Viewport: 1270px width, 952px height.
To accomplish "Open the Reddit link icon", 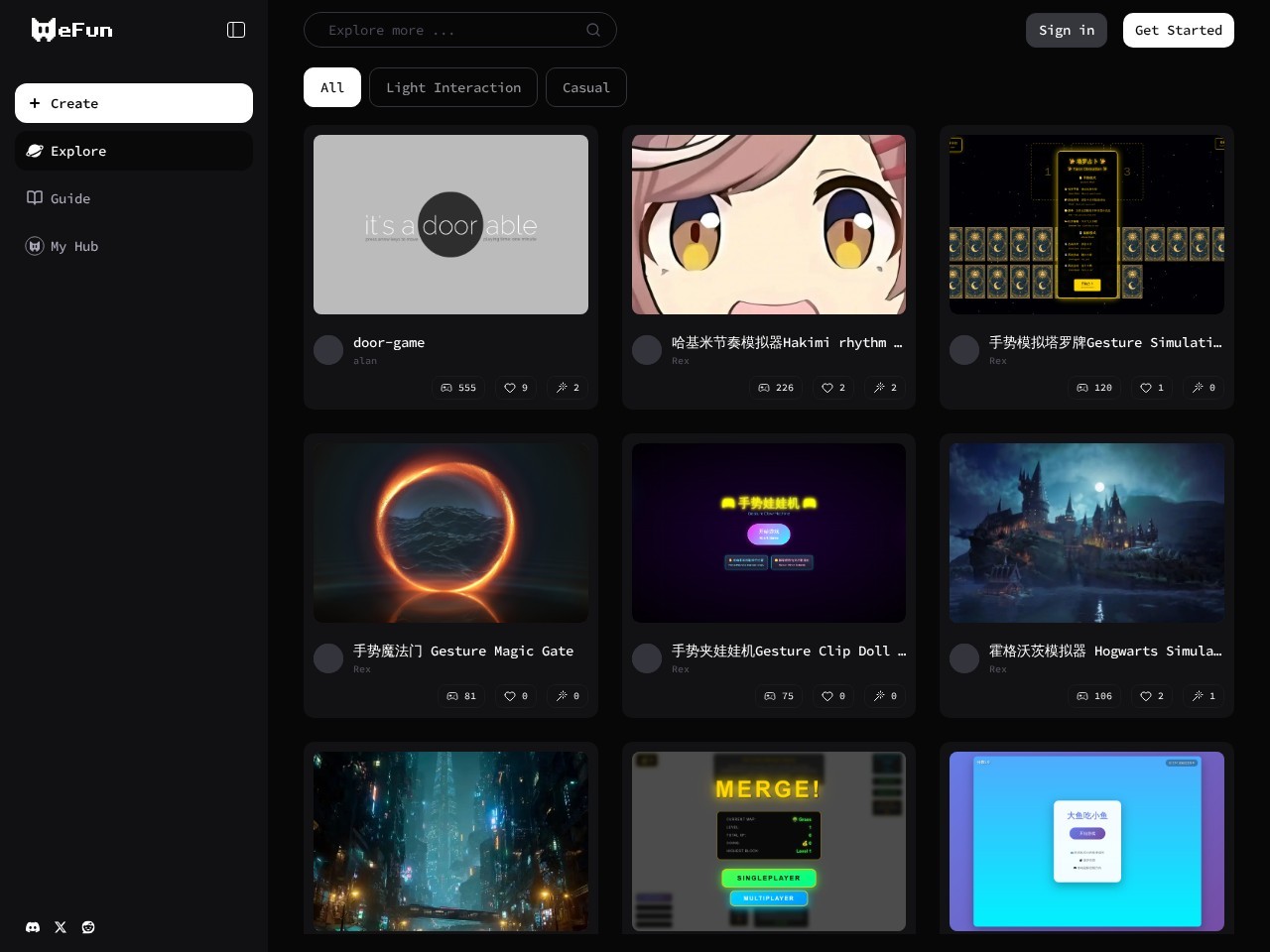I will pos(88,927).
